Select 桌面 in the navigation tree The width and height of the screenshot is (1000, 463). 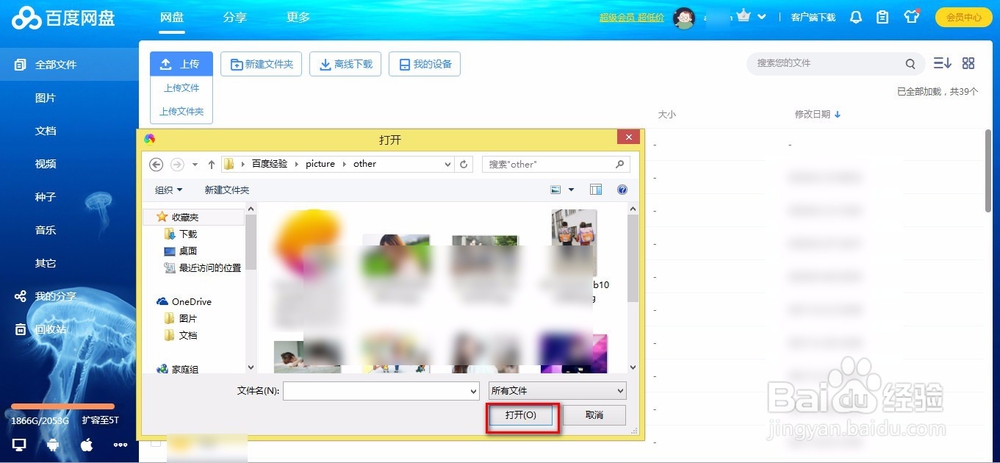[x=181, y=251]
